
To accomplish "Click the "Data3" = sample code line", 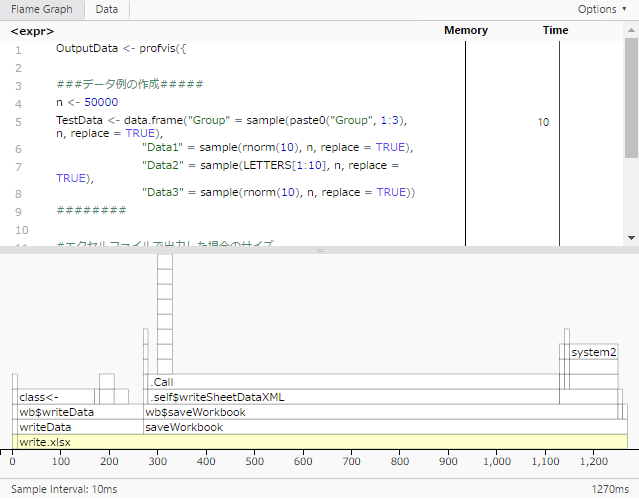I will (x=278, y=192).
